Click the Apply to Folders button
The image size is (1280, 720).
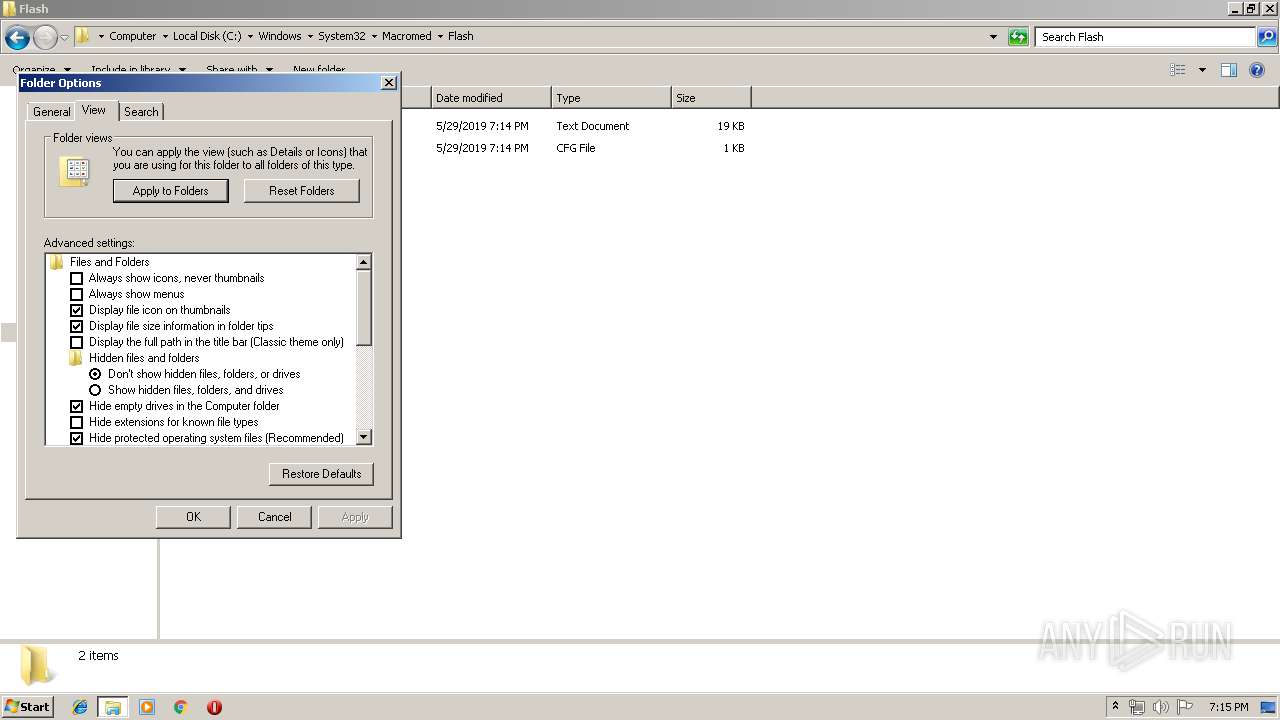171,191
